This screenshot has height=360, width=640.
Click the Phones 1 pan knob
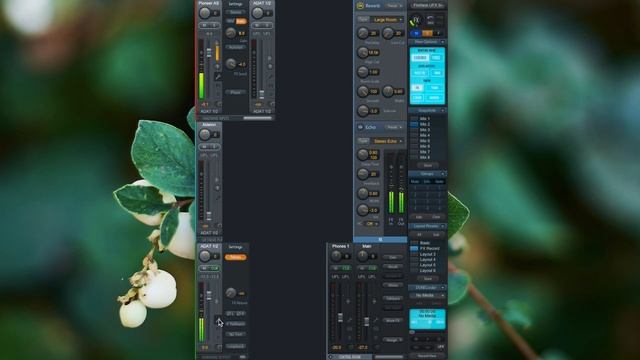pyautogui.click(x=336, y=256)
